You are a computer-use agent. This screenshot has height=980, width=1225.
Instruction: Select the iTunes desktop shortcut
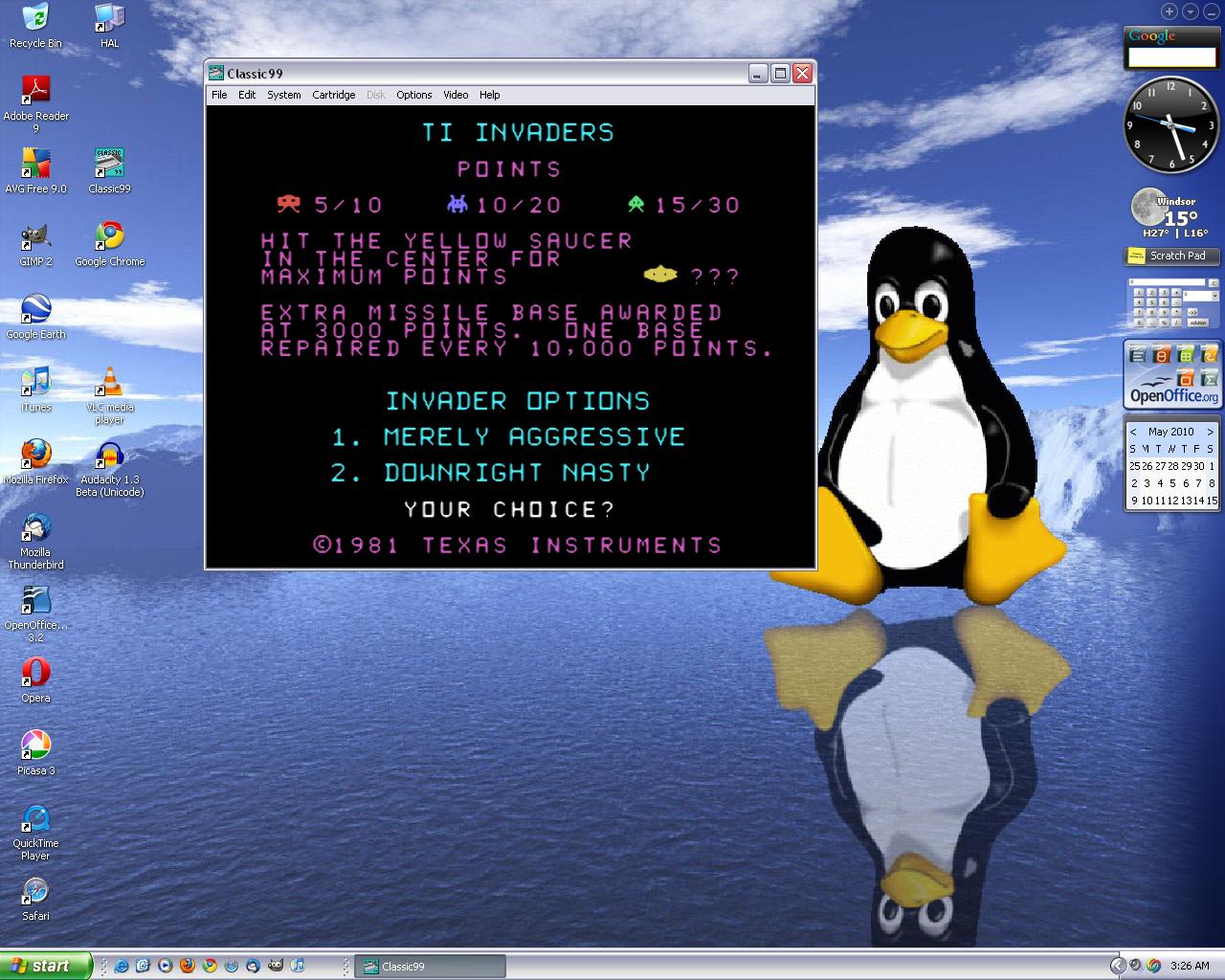35,389
